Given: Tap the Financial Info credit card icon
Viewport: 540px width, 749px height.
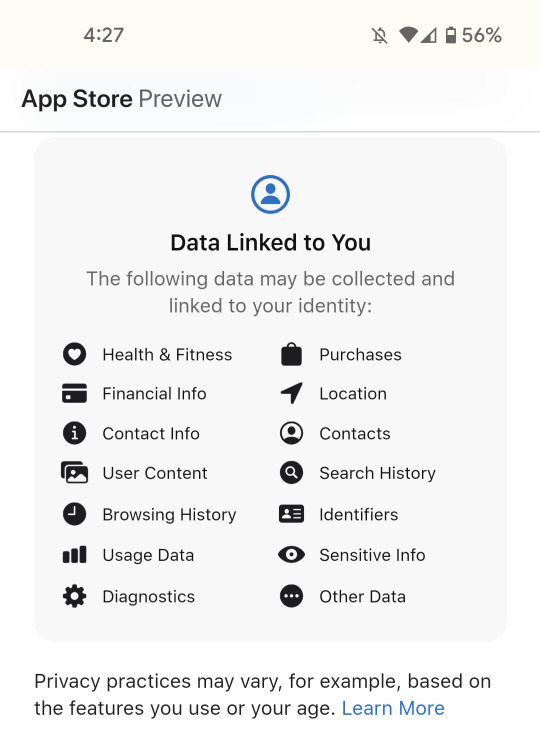Looking at the screenshot, I should [74, 394].
